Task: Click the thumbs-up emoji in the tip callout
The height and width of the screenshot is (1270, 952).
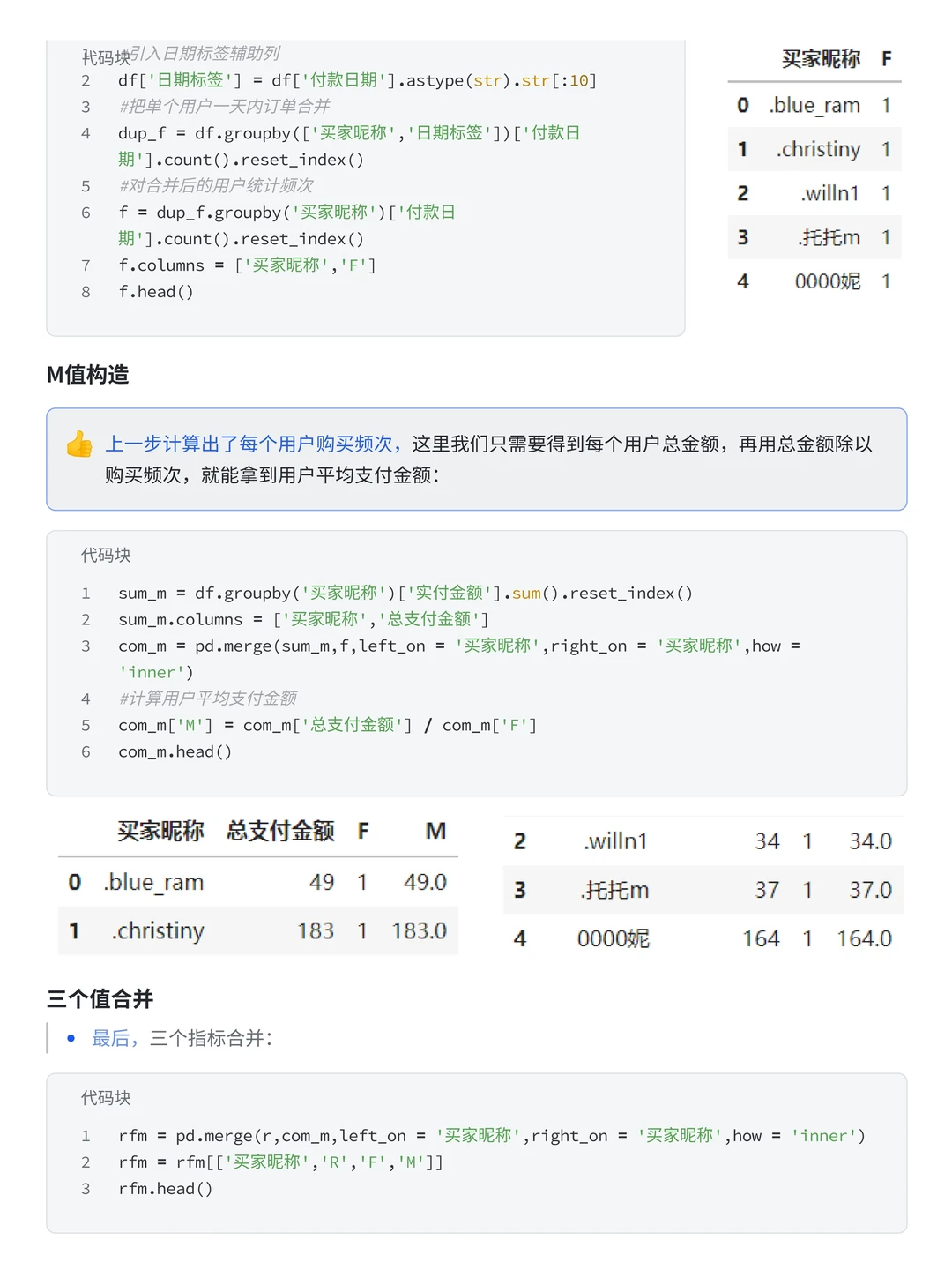Action: tap(80, 444)
